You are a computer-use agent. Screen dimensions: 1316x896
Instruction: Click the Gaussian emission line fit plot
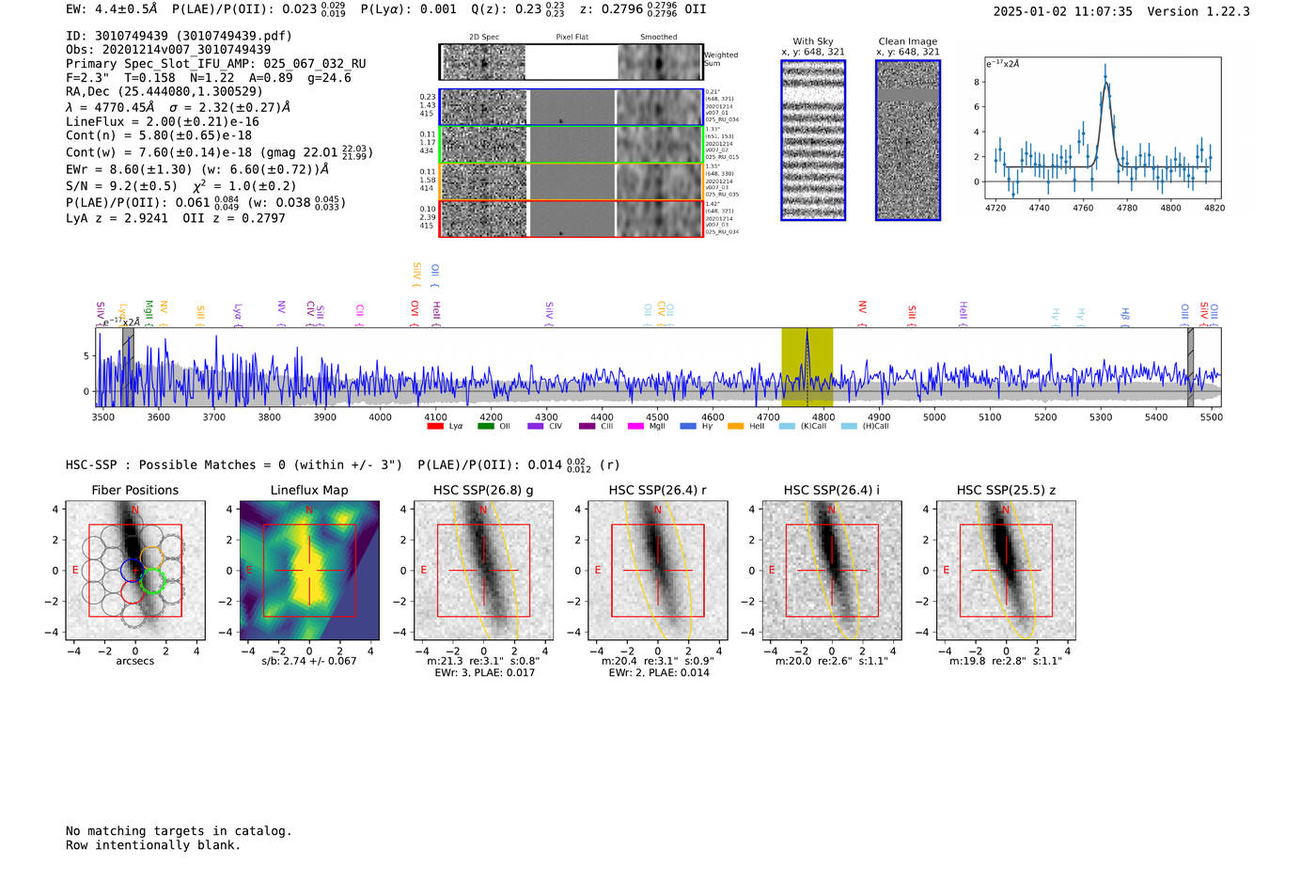coord(1103,130)
